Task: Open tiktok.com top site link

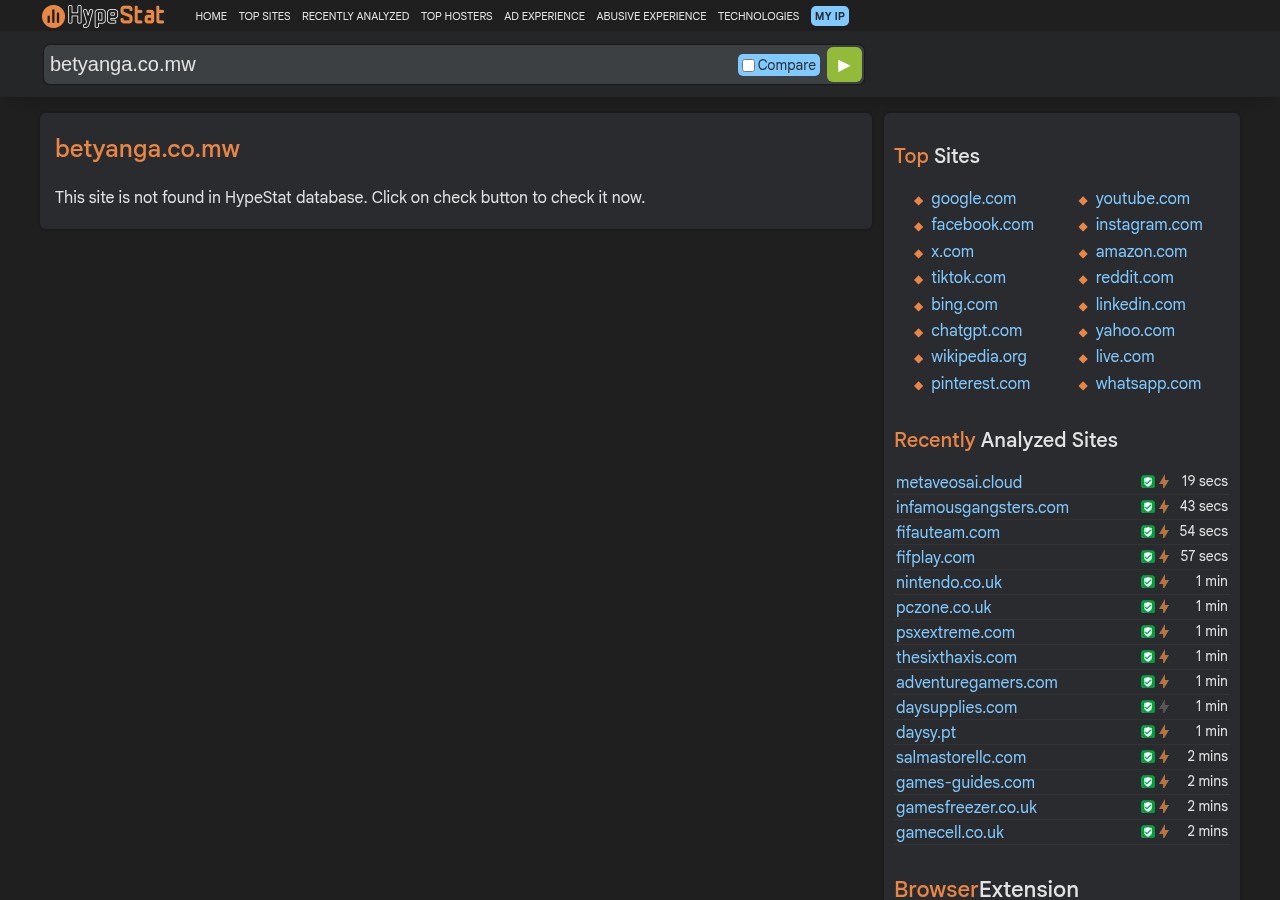Action: 968,277
